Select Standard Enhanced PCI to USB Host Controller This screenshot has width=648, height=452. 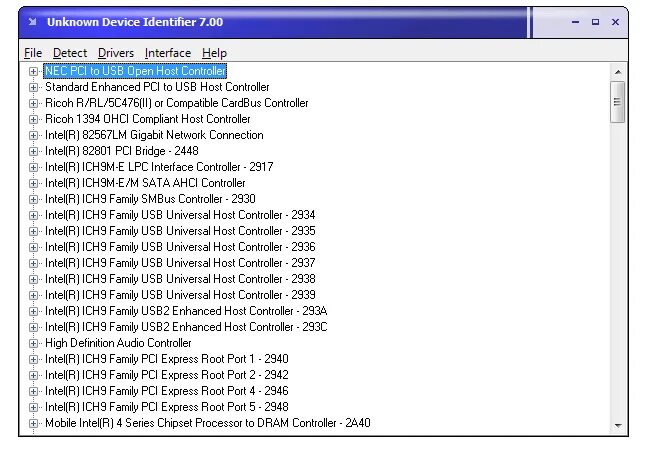(157, 87)
